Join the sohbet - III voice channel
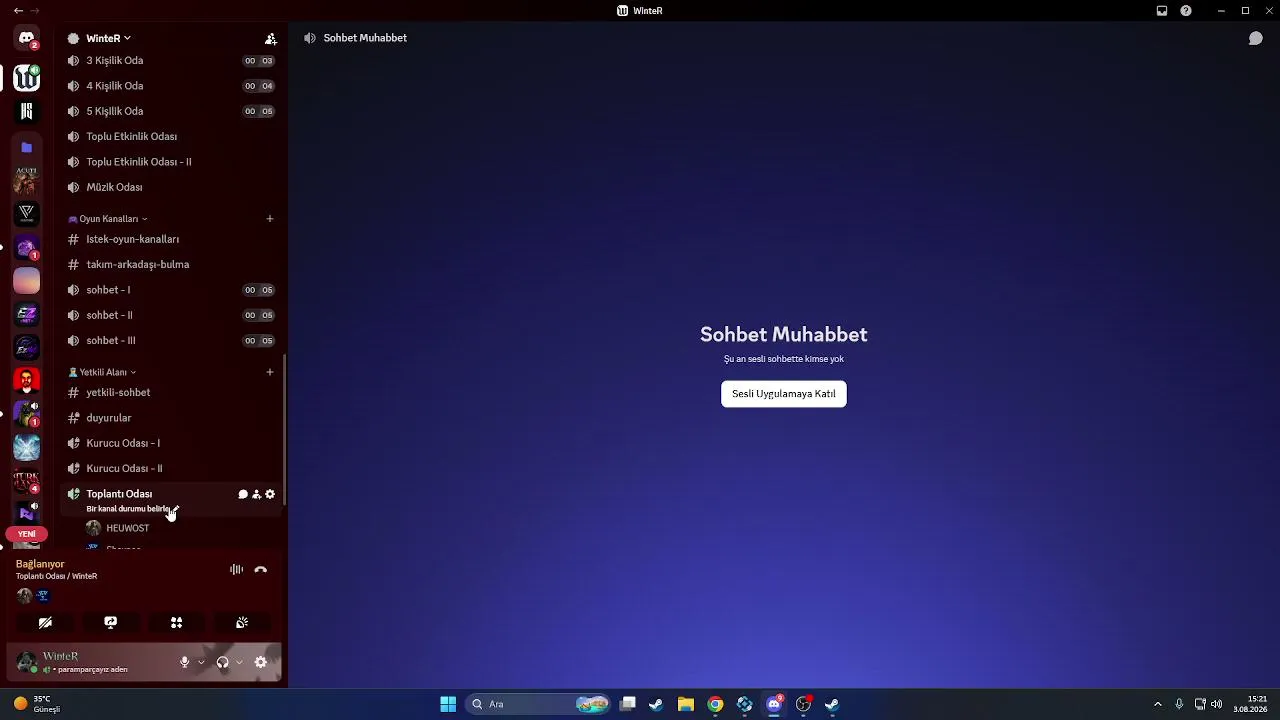The height and width of the screenshot is (720, 1280). tap(171, 340)
